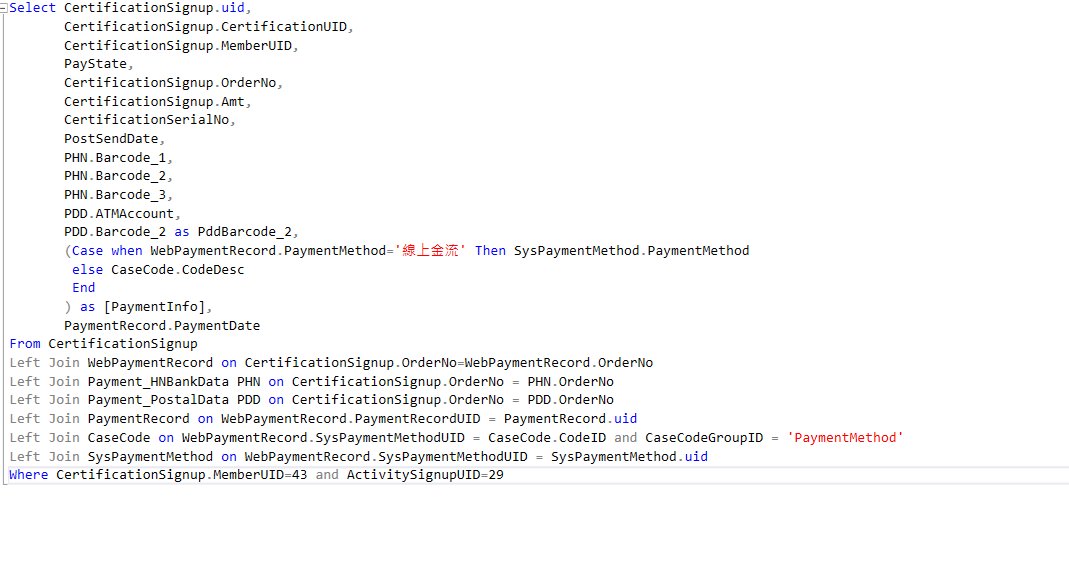1069x569 pixels.
Task: Click on PHN.Barcode_1 in the select list
Action: (x=118, y=157)
